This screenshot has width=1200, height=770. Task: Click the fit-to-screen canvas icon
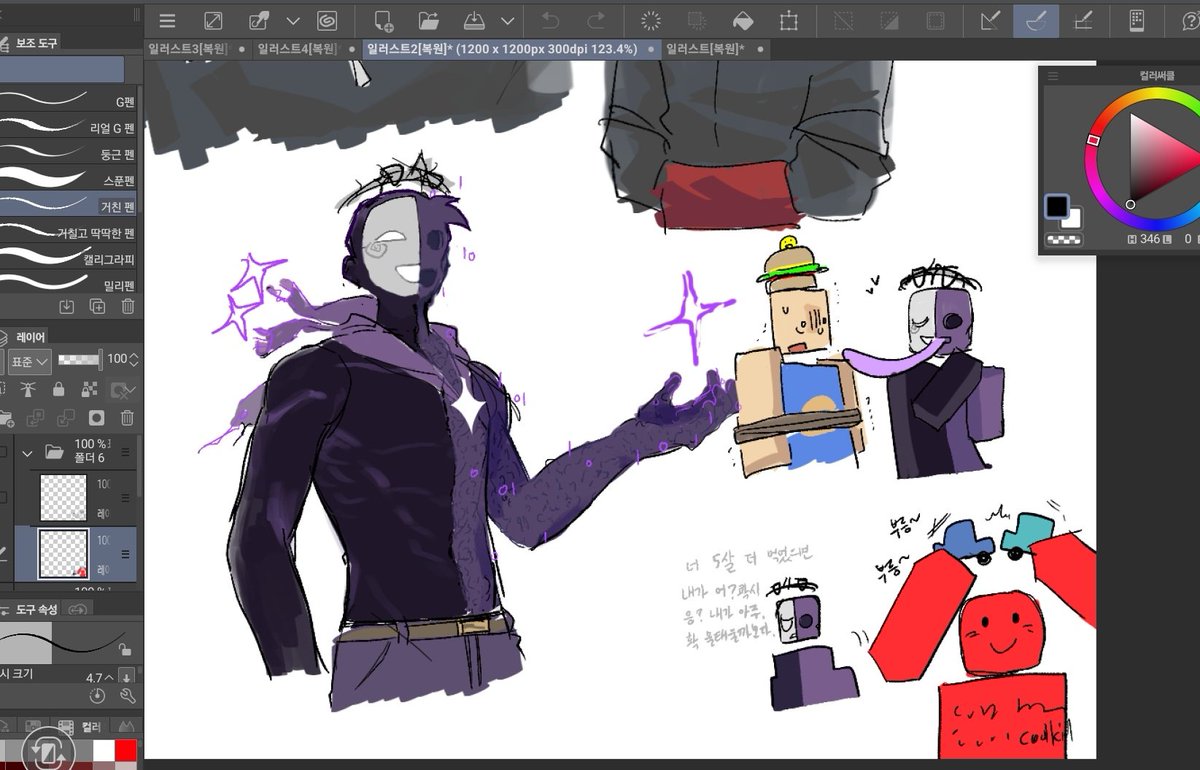[213, 20]
